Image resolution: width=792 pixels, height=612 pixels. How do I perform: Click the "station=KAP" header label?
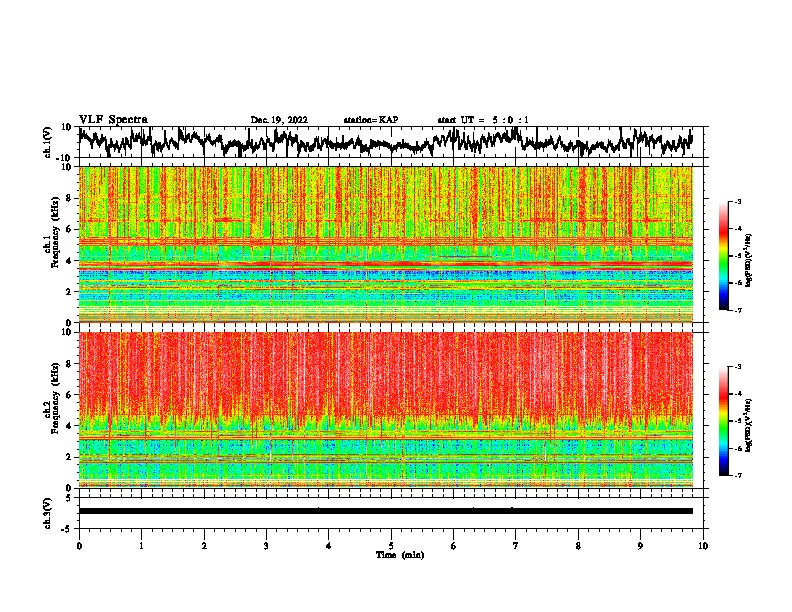(371, 120)
